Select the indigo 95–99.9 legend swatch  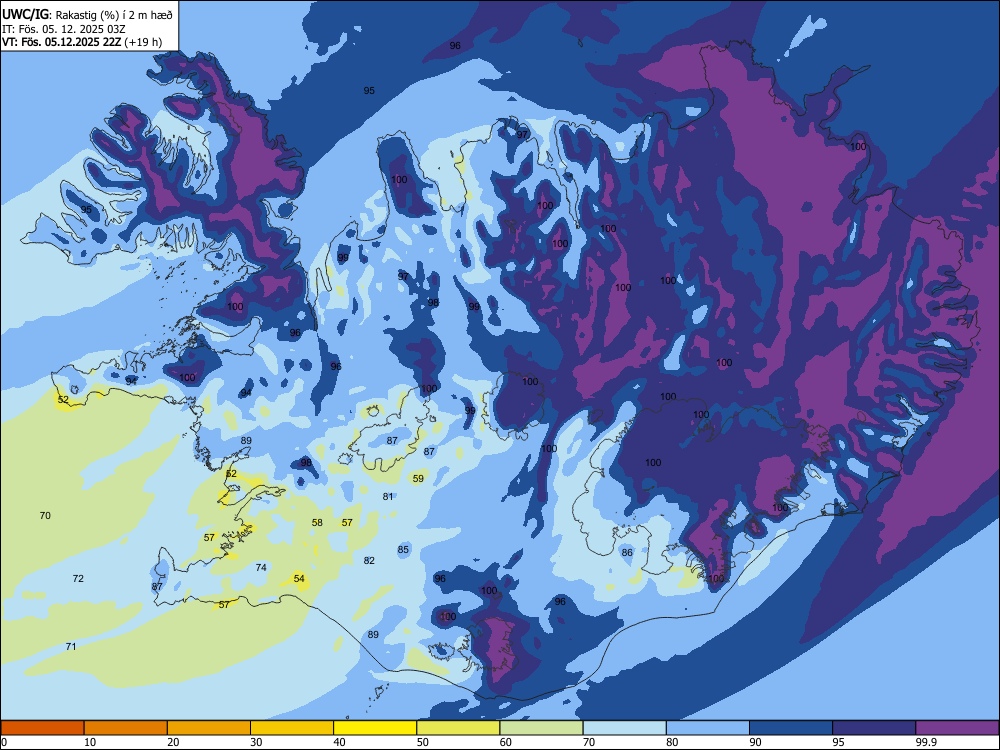pyautogui.click(x=874, y=728)
